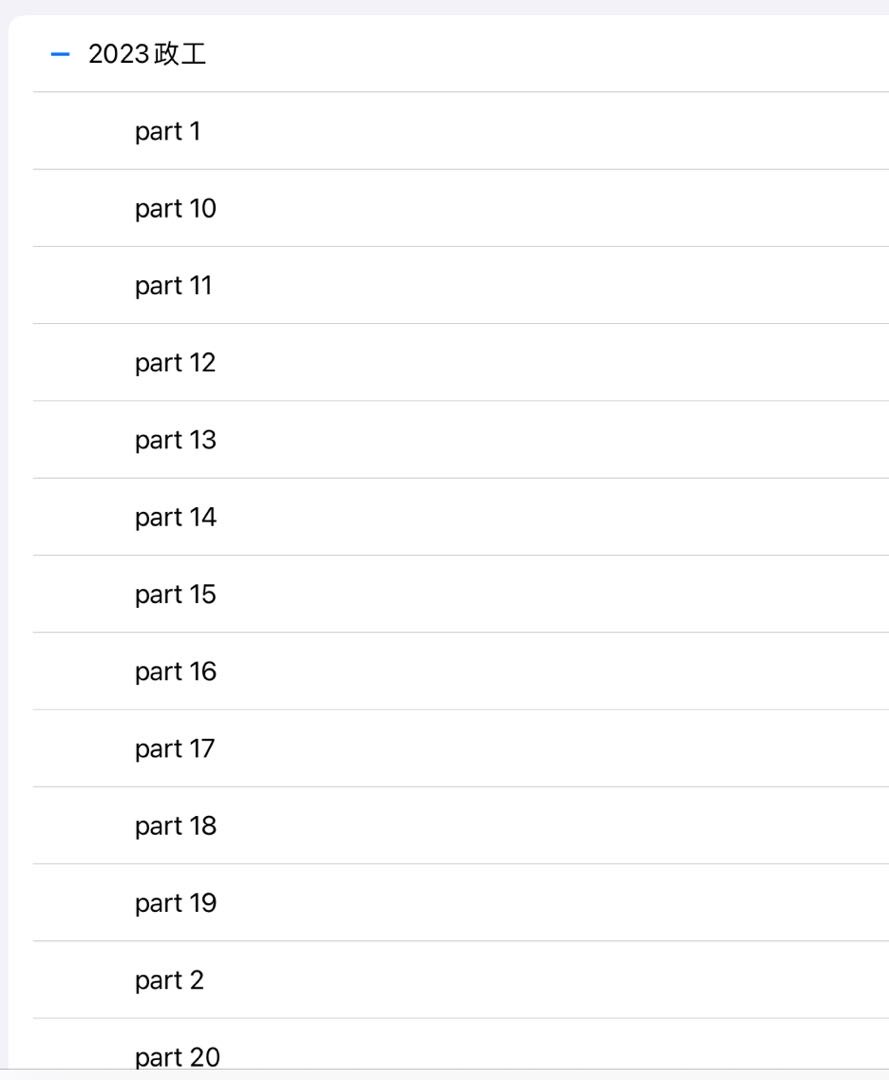Pick the part 17 entry
Viewport: 889px width, 1080px height.
(x=461, y=748)
